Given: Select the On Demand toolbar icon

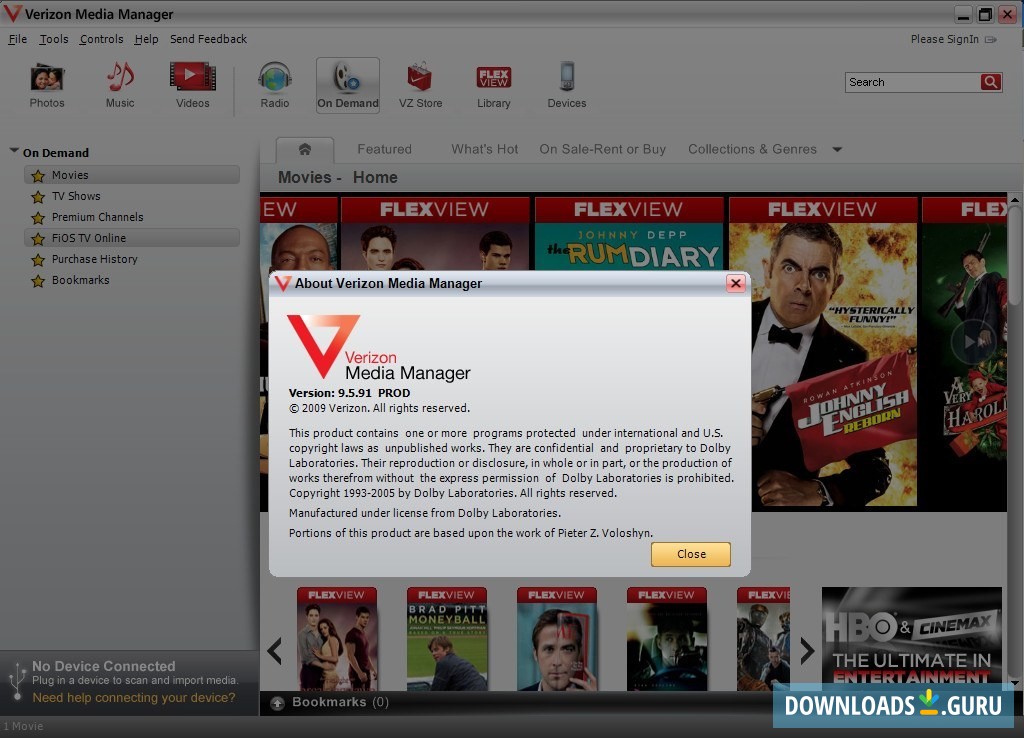Looking at the screenshot, I should click(347, 86).
